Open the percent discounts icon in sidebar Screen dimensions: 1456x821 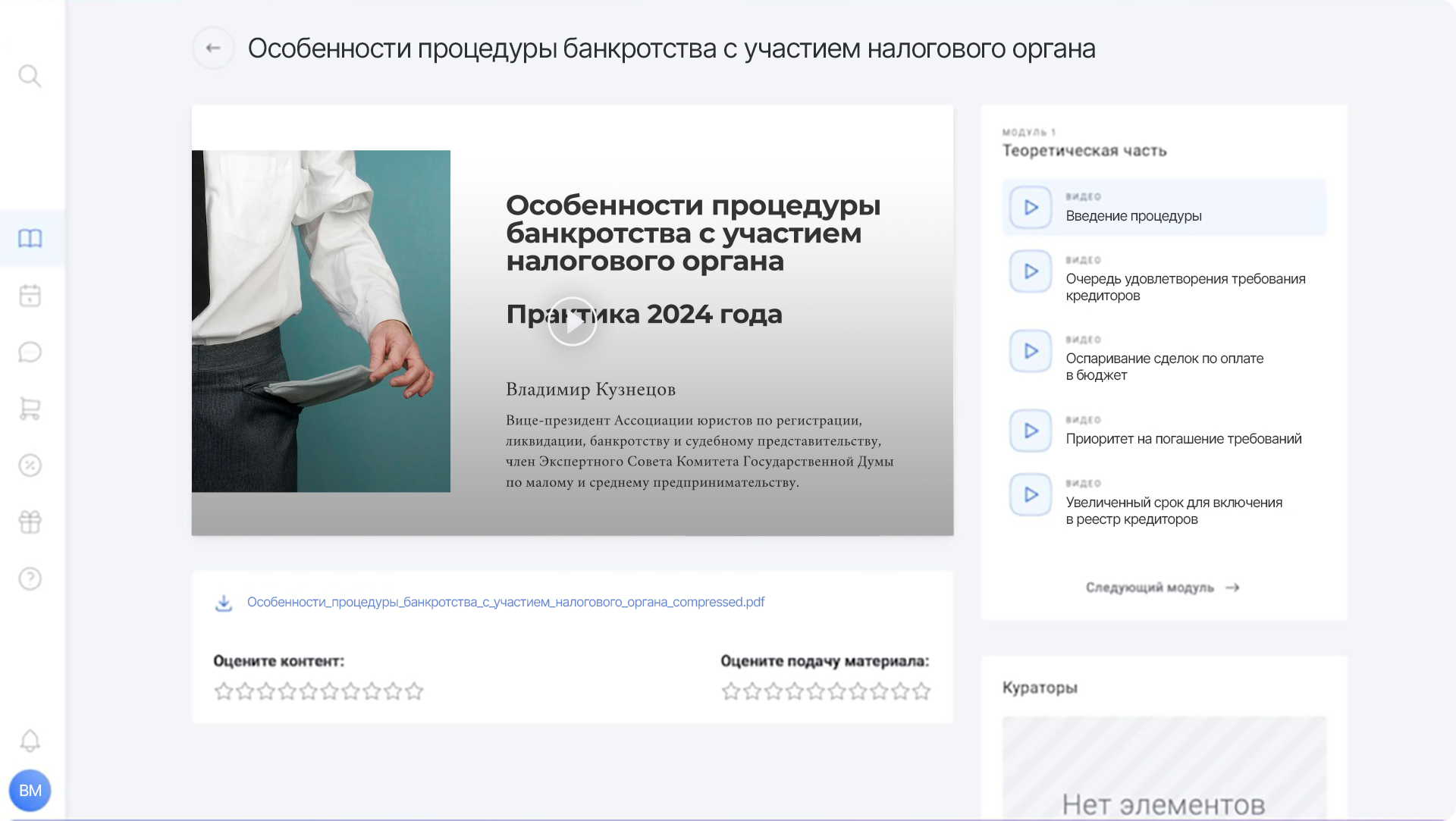pos(30,465)
